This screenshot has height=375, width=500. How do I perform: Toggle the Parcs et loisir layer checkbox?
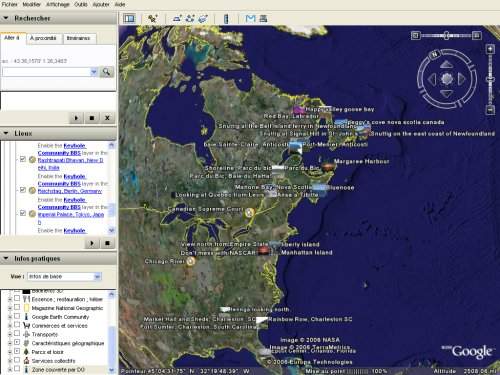(17, 351)
